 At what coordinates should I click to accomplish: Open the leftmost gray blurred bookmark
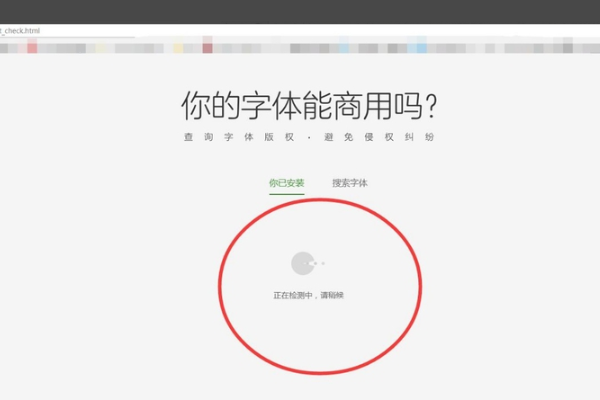(4, 48)
